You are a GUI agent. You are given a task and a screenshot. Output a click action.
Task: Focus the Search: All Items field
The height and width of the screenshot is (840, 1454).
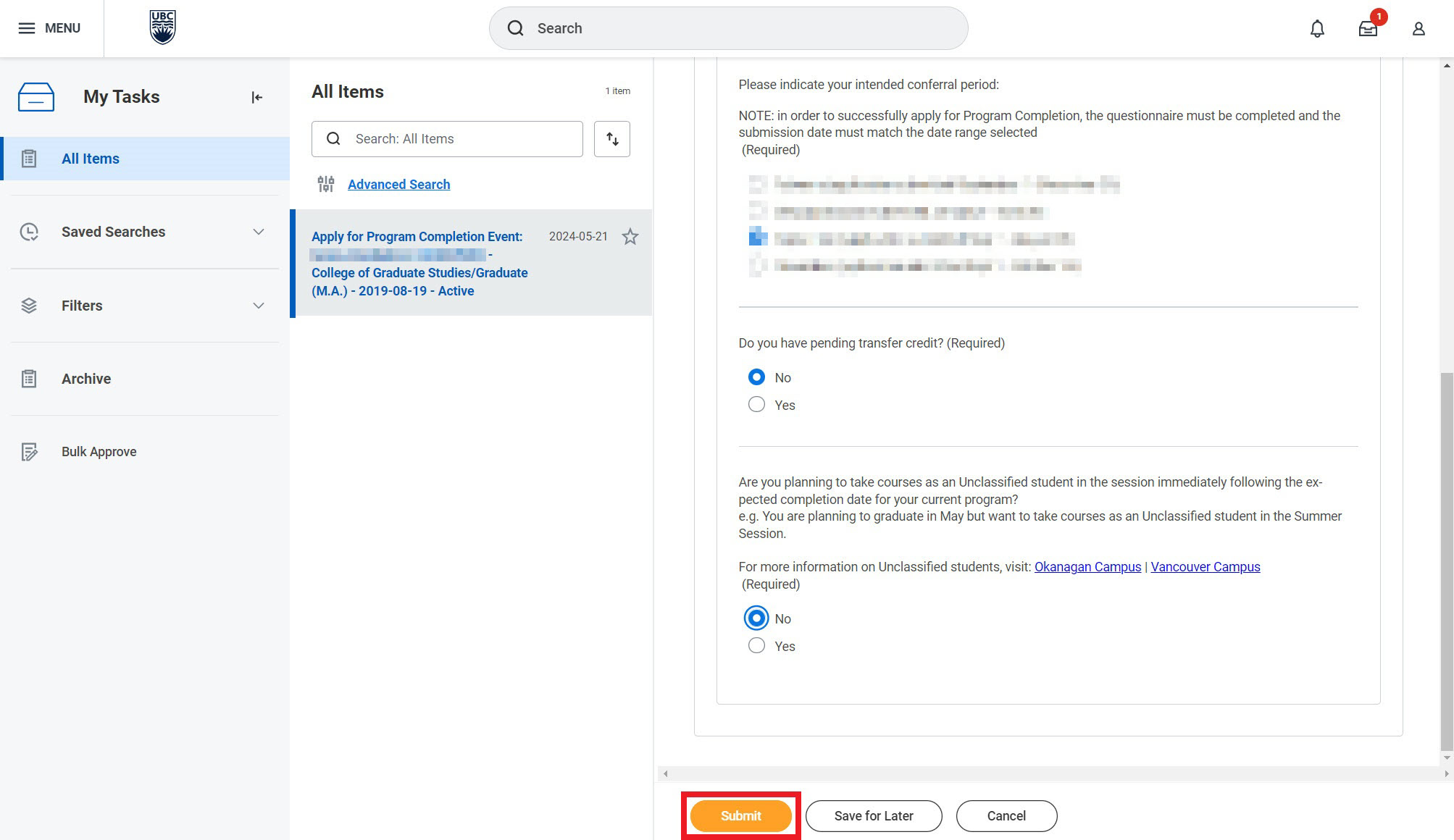point(462,138)
